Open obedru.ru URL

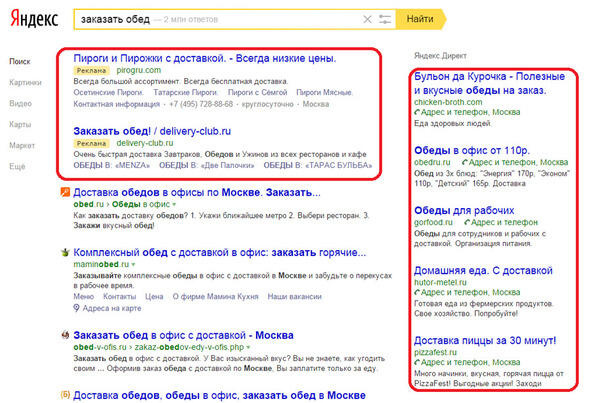tap(432, 162)
